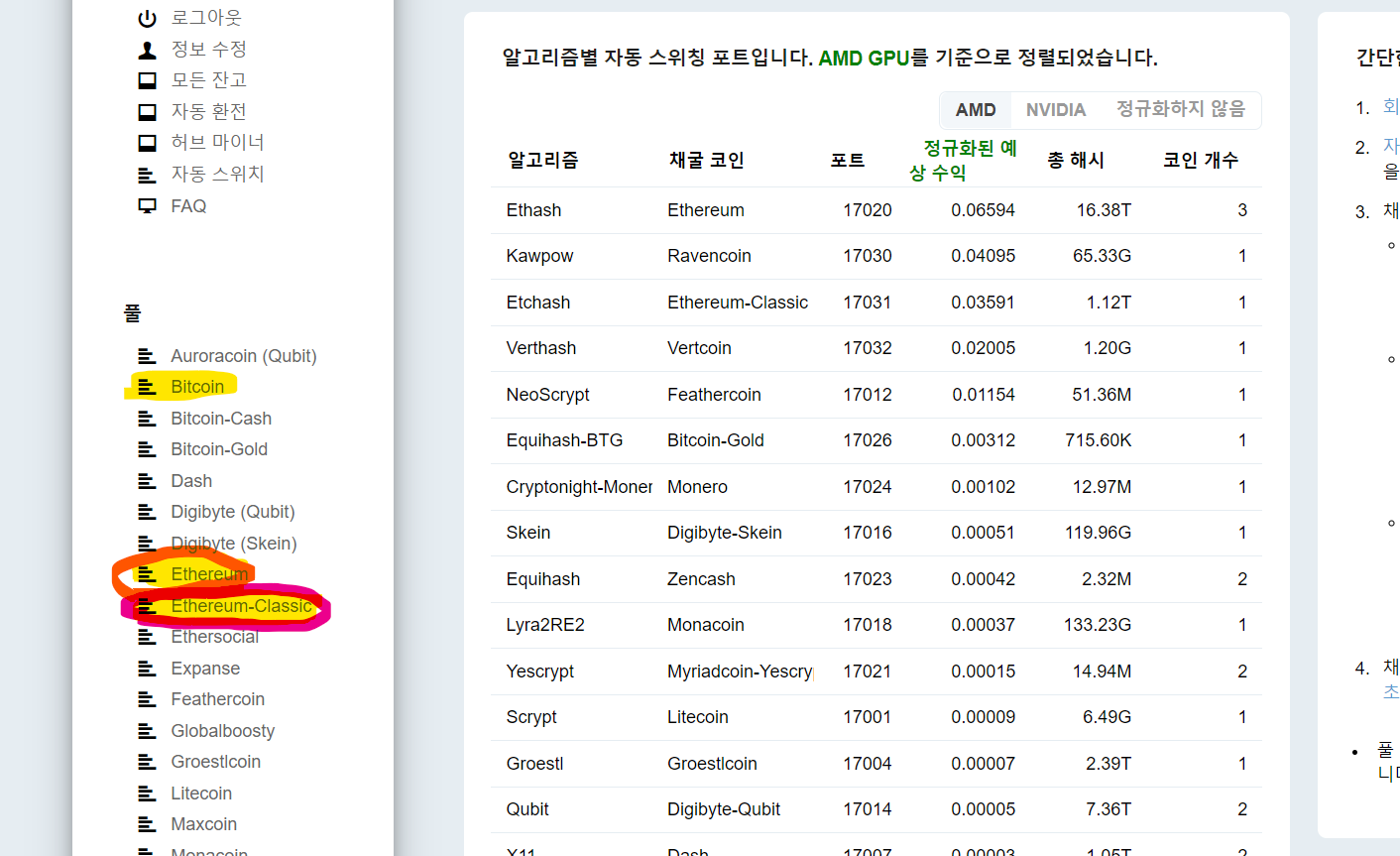
Task: Click the Vertcoin coin cell
Action: click(699, 348)
